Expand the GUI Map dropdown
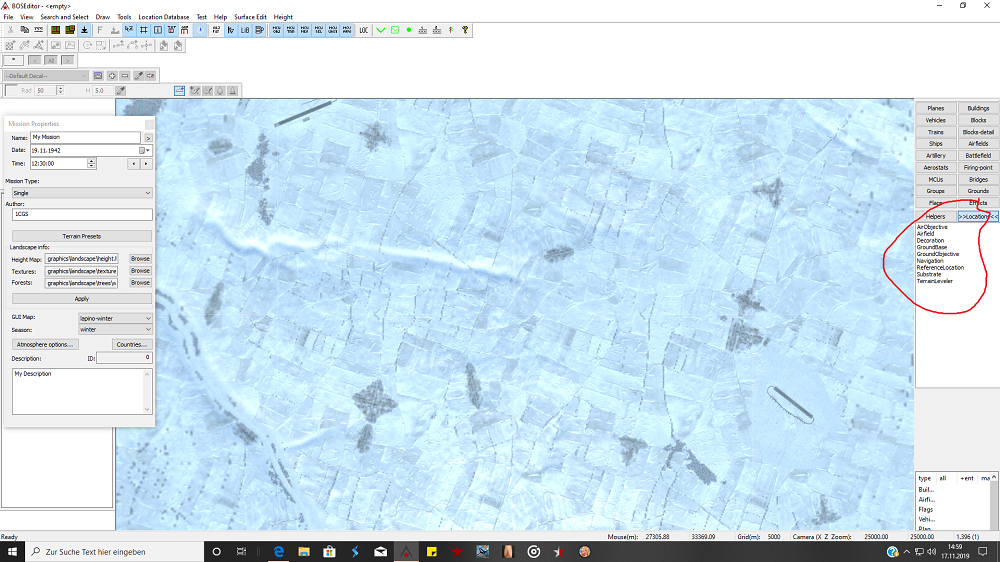The width and height of the screenshot is (1000, 562). 115,317
